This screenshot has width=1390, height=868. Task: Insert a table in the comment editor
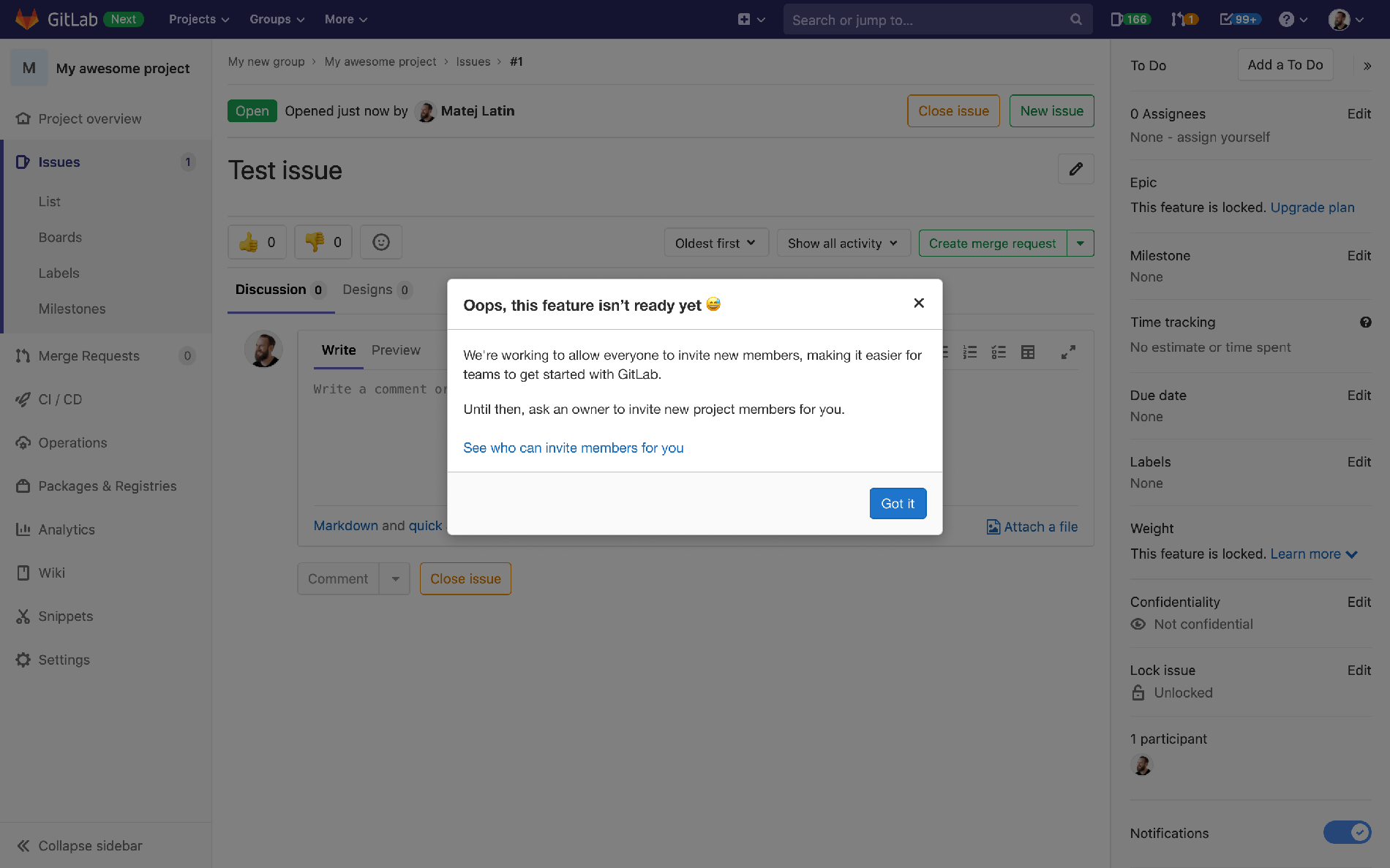click(x=1027, y=352)
